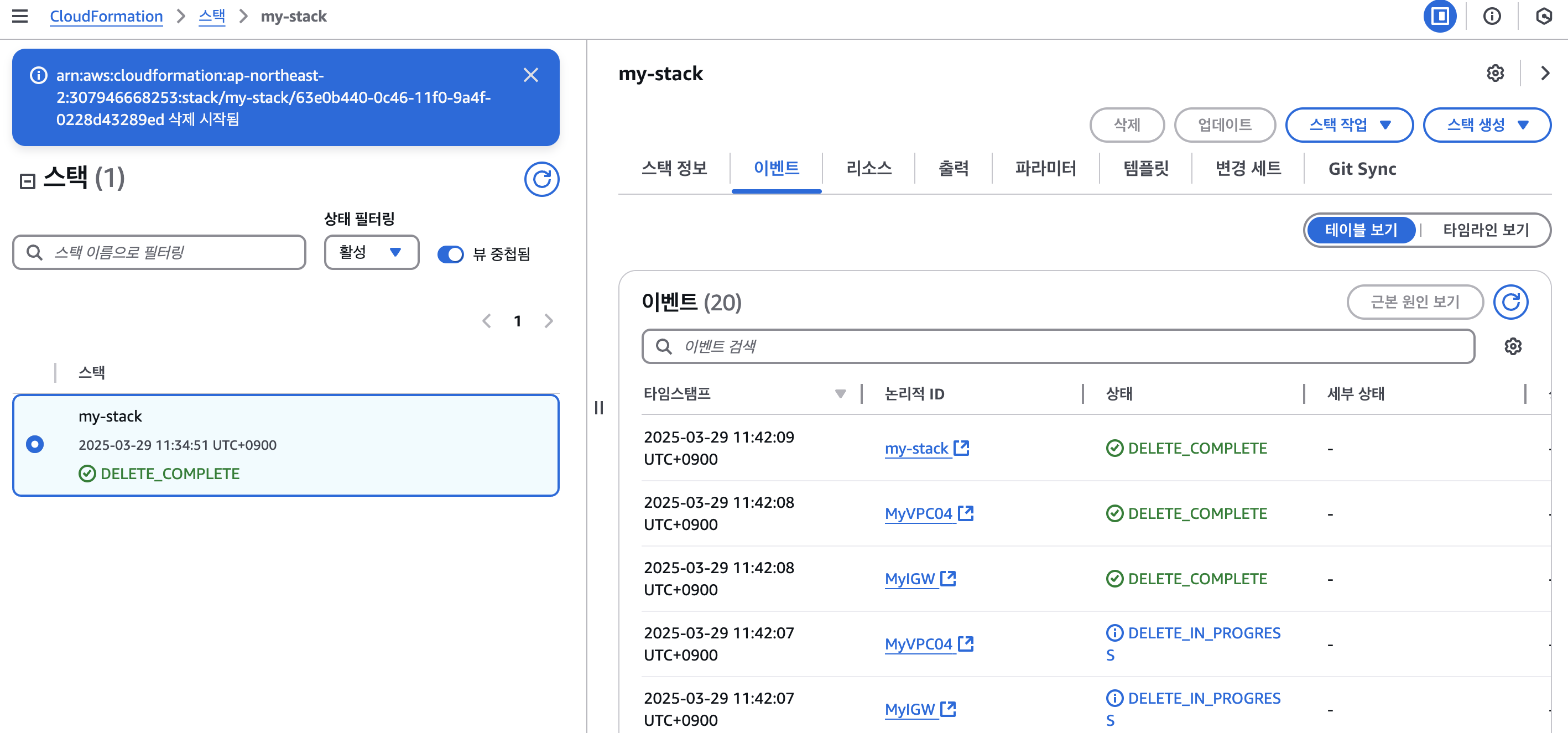Image resolution: width=1568 pixels, height=733 pixels.
Task: Open the 템플릿 tab
Action: (1145, 168)
